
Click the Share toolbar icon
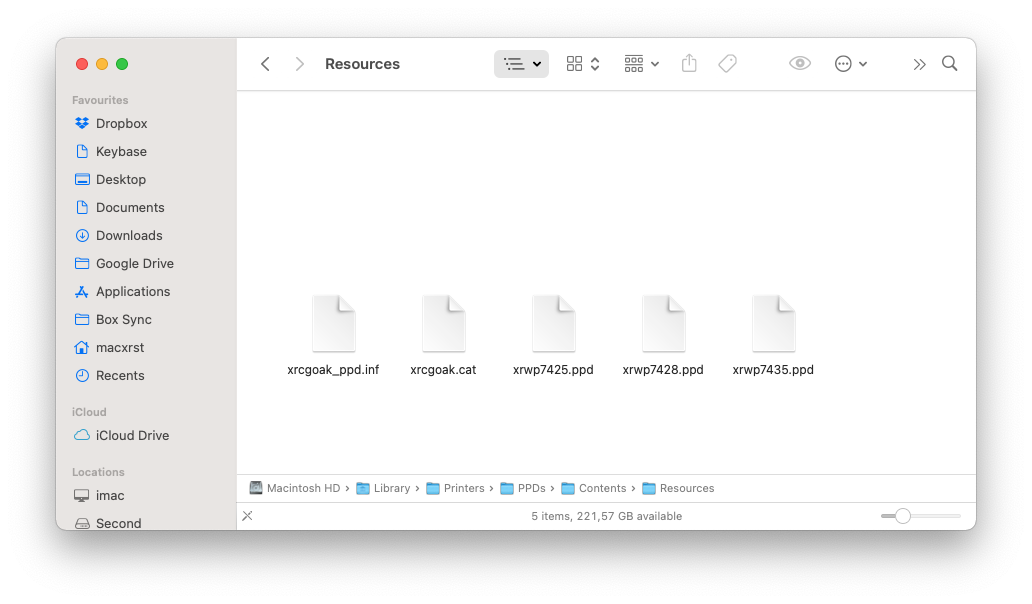pos(689,63)
